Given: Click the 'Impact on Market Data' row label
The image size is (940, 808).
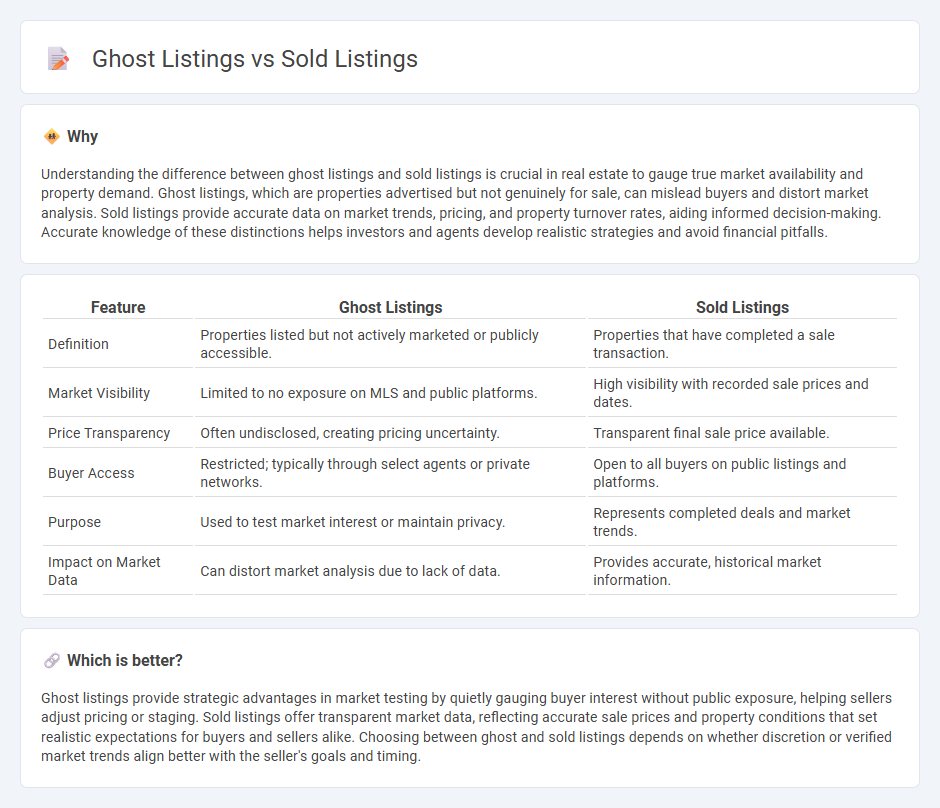Looking at the screenshot, I should pyautogui.click(x=104, y=571).
